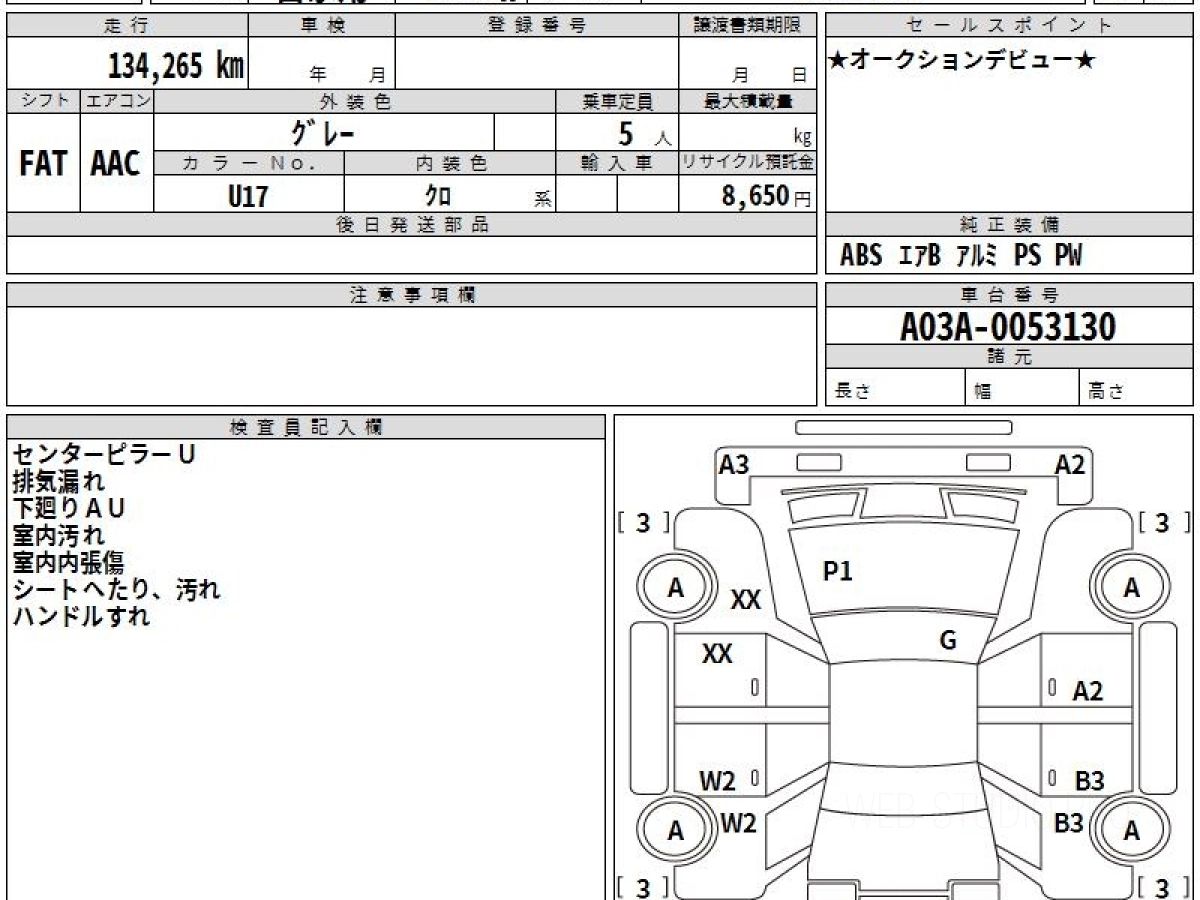Select the 後日発送部品 header bar
The width and height of the screenshot is (1200, 900).
coord(412,226)
